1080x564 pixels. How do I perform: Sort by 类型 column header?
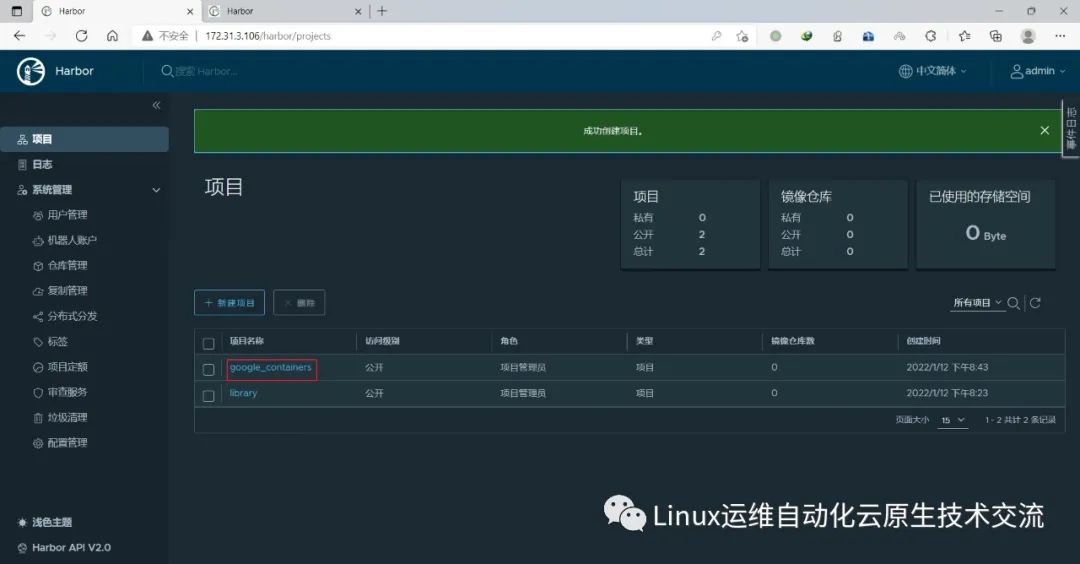coord(645,341)
